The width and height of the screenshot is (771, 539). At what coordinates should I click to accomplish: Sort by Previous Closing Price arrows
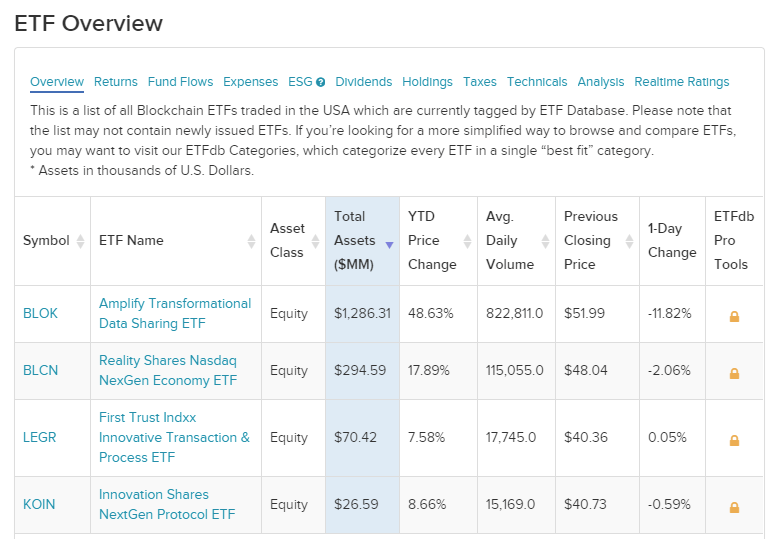tap(629, 241)
